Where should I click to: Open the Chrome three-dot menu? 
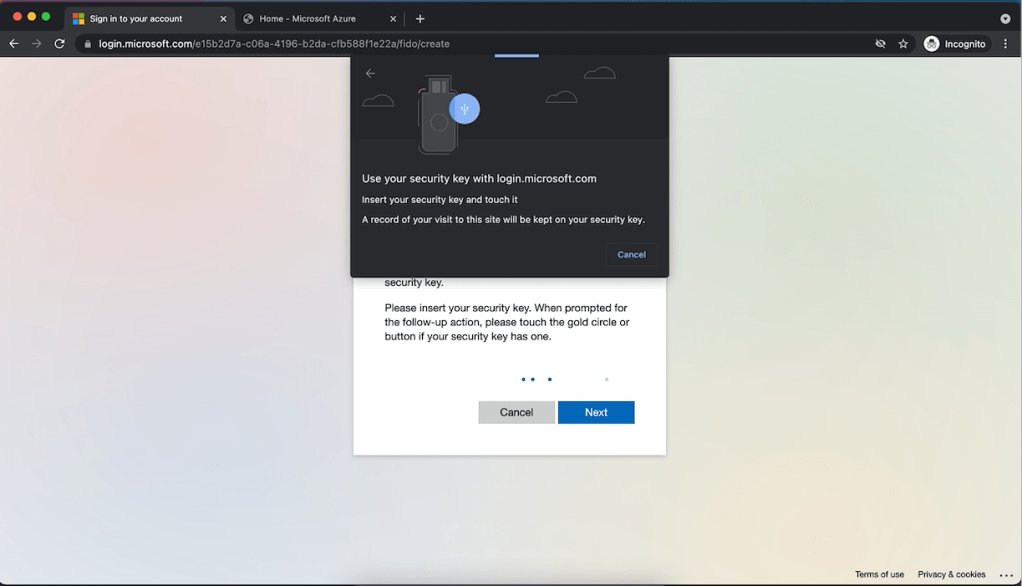(1006, 44)
